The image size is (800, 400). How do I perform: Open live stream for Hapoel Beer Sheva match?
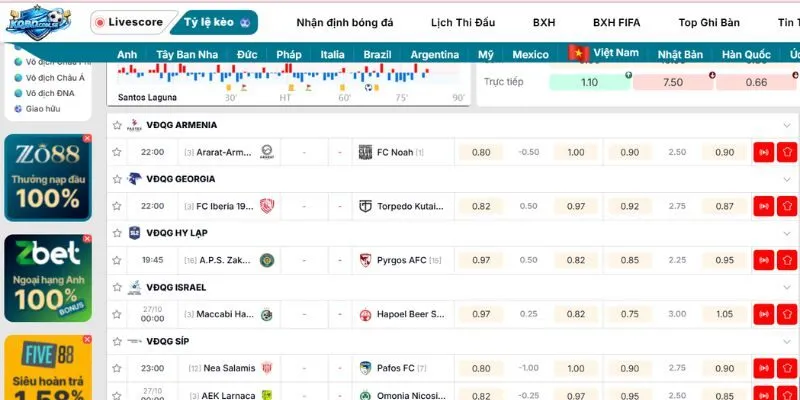[x=764, y=314]
